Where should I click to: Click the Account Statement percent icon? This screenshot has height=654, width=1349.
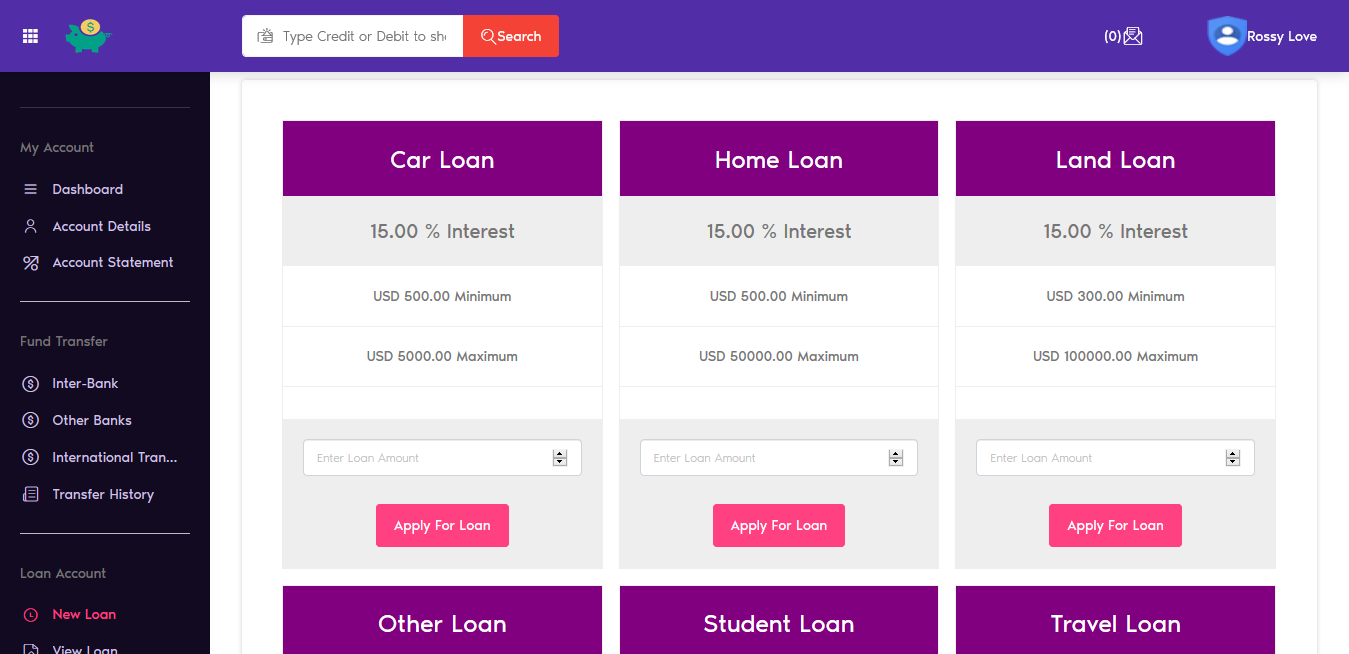(x=31, y=263)
